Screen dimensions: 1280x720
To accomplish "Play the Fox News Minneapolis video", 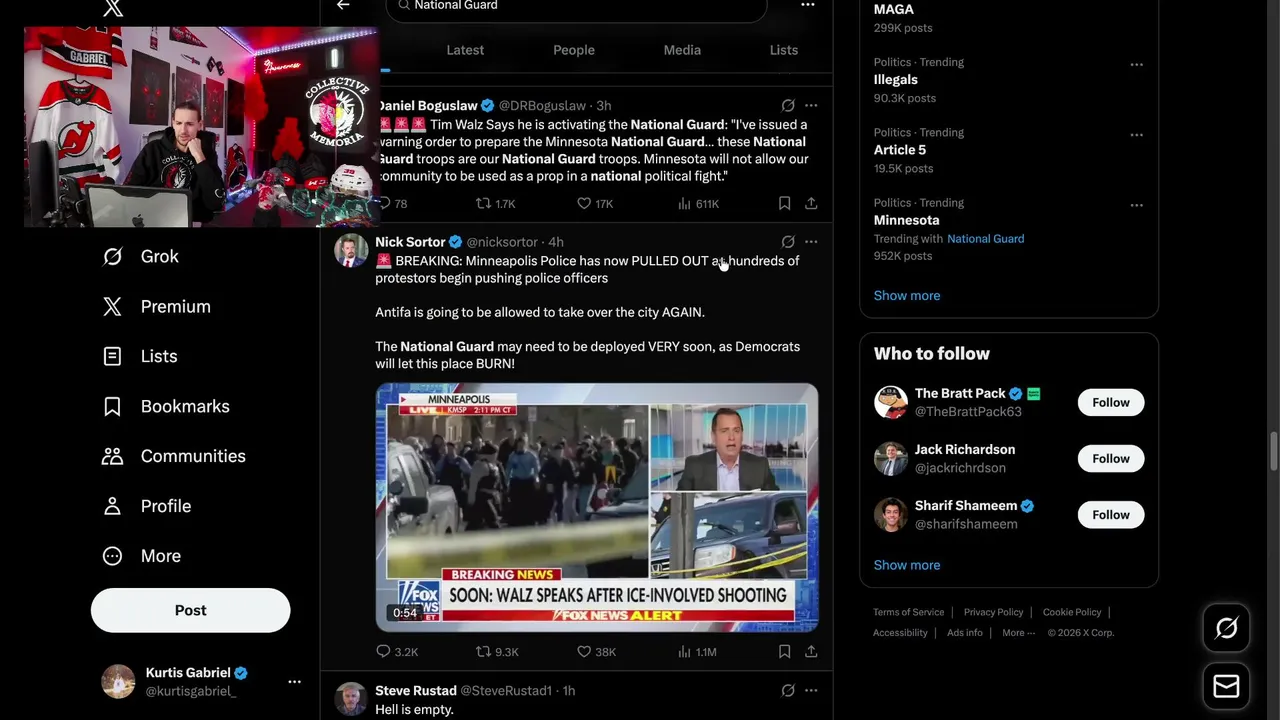I will 597,507.
